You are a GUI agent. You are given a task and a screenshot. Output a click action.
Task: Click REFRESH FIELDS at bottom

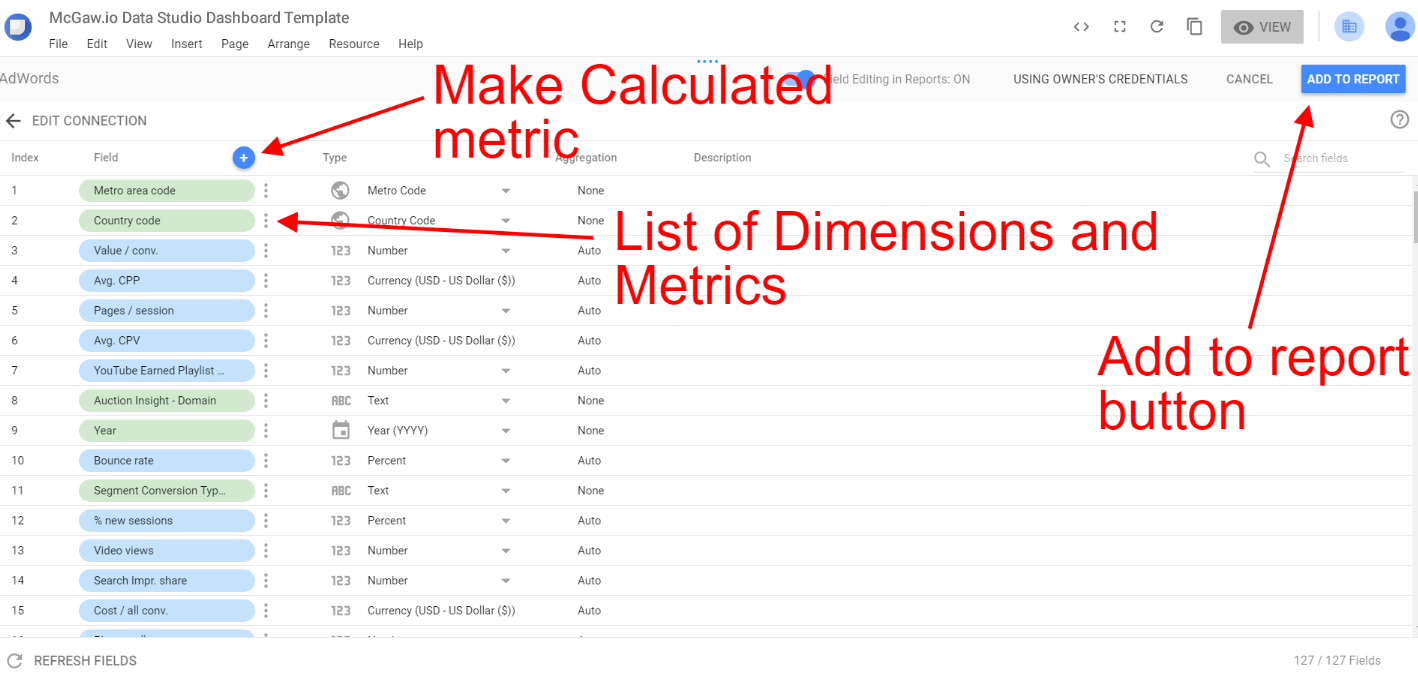tap(85, 661)
